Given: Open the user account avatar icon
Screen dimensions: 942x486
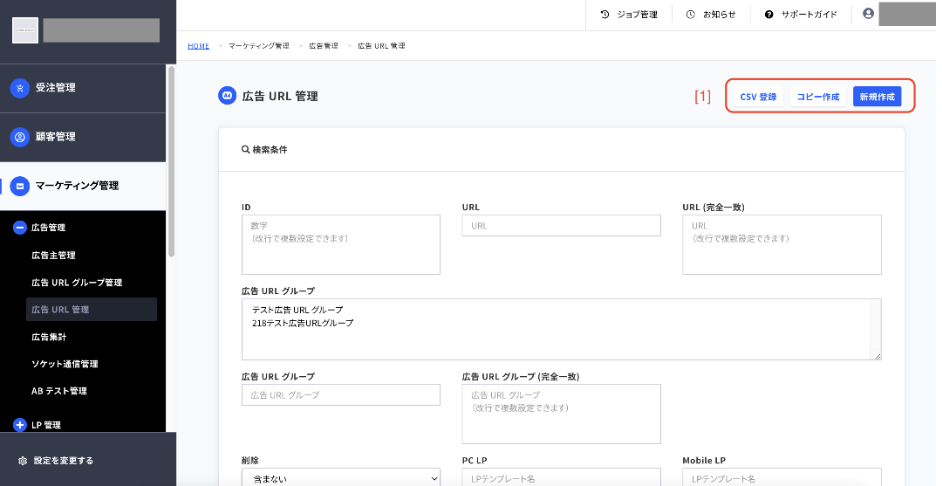Looking at the screenshot, I should [868, 13].
